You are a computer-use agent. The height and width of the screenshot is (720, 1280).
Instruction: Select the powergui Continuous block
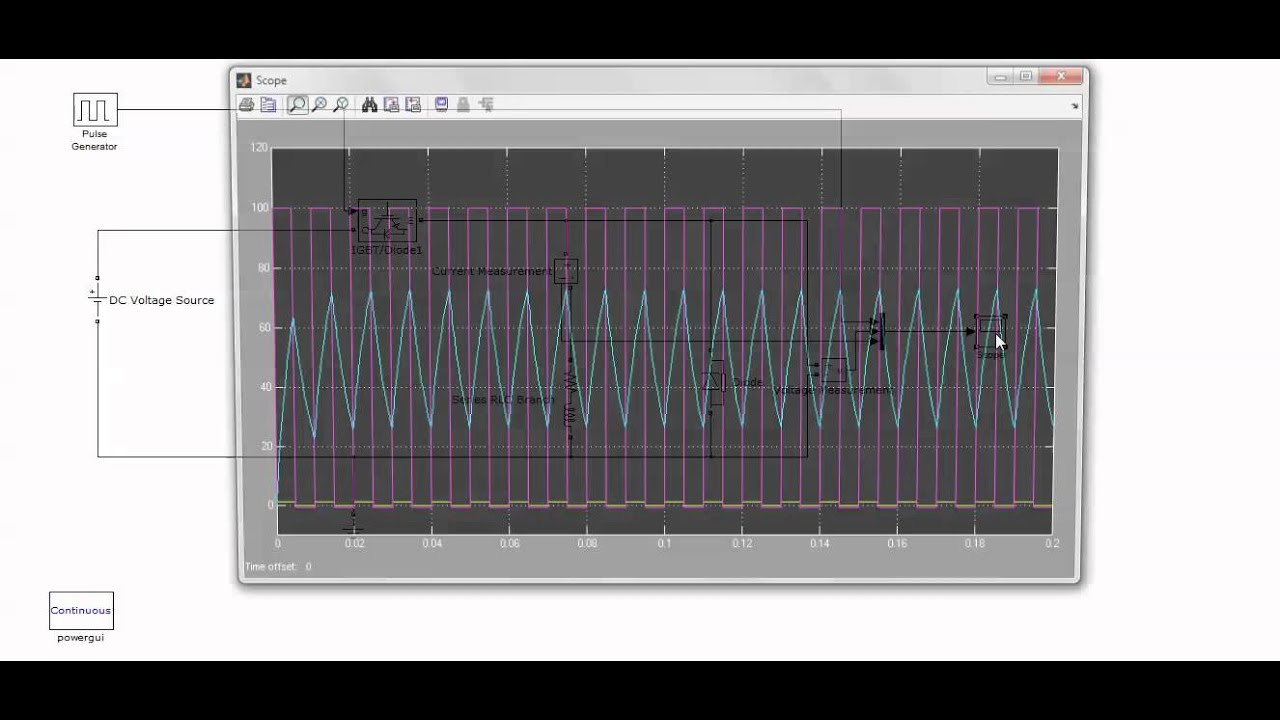tap(81, 610)
